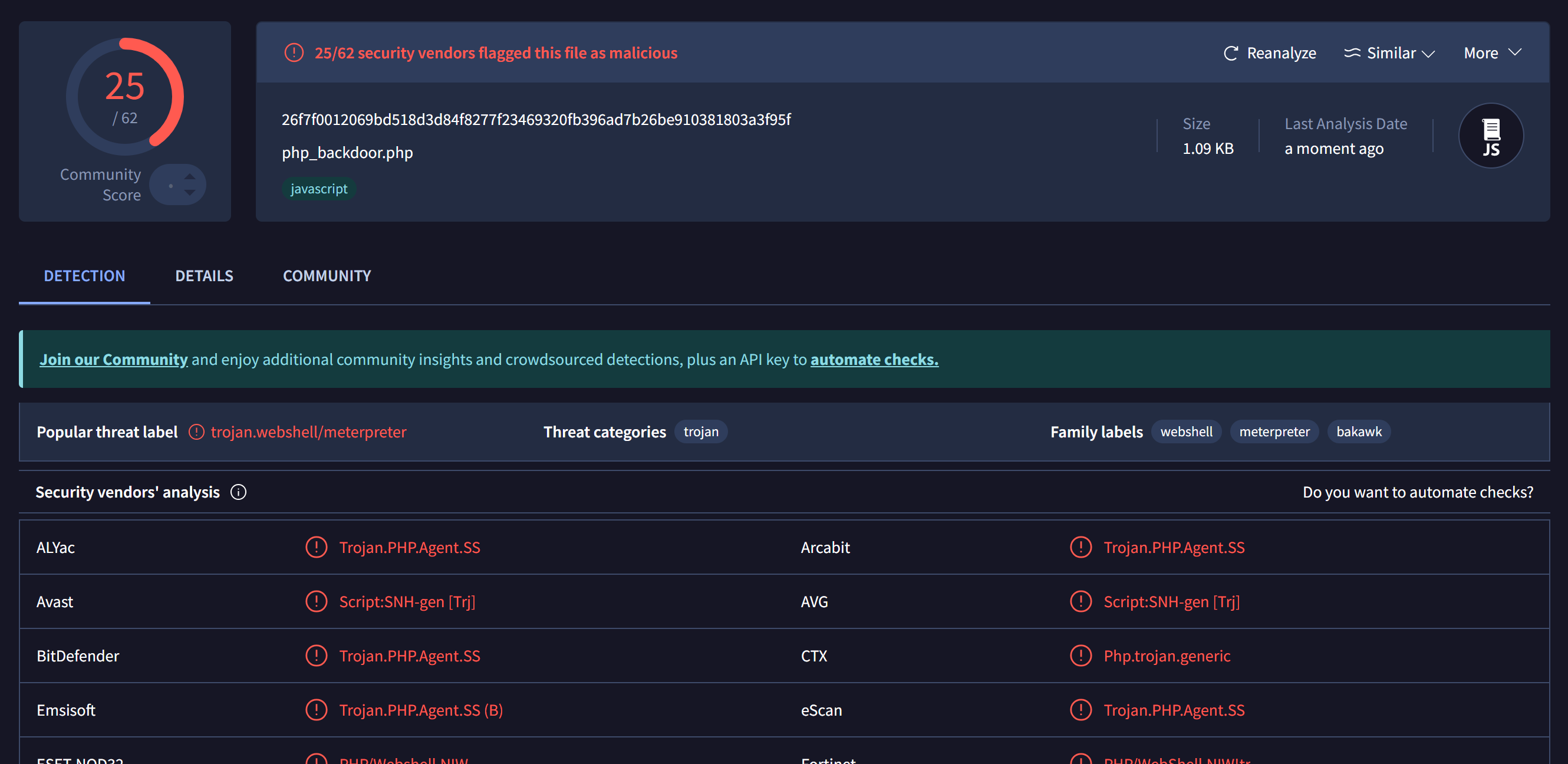Click the Similar approximate-match icon
The image size is (1568, 764).
(x=1351, y=53)
